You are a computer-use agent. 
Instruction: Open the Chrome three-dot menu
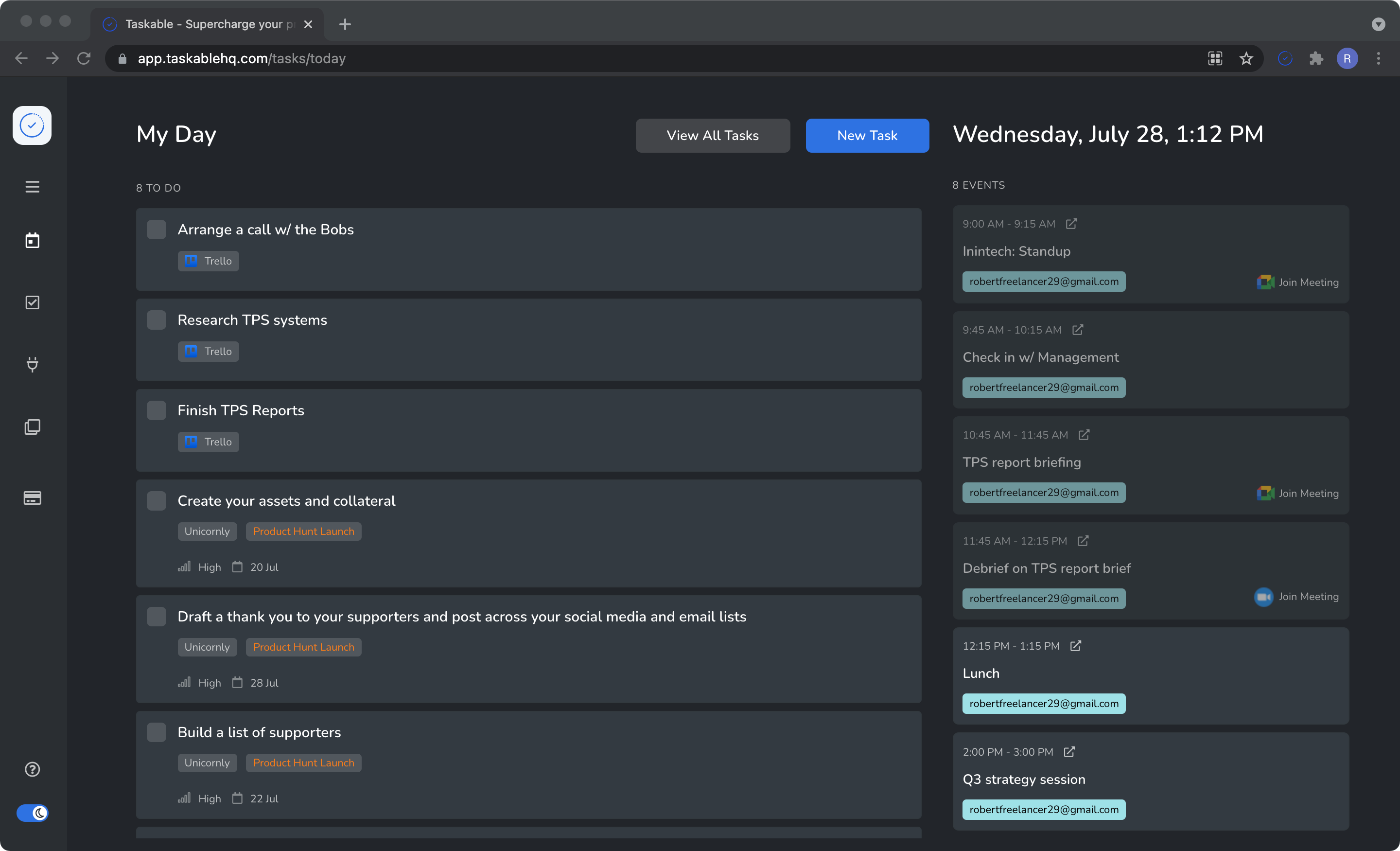1378,58
